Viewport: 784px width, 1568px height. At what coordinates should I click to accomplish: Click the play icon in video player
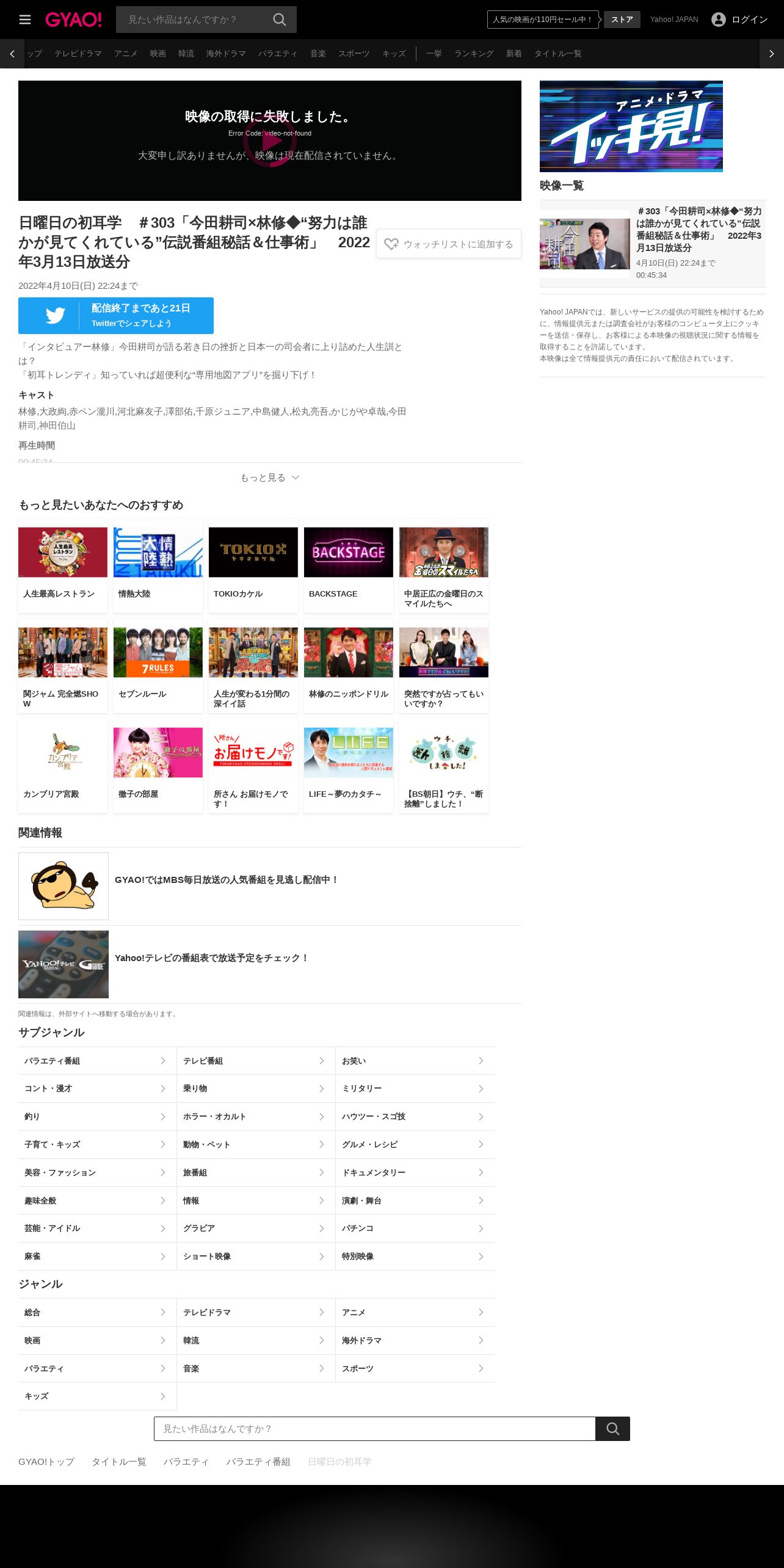pos(270,141)
